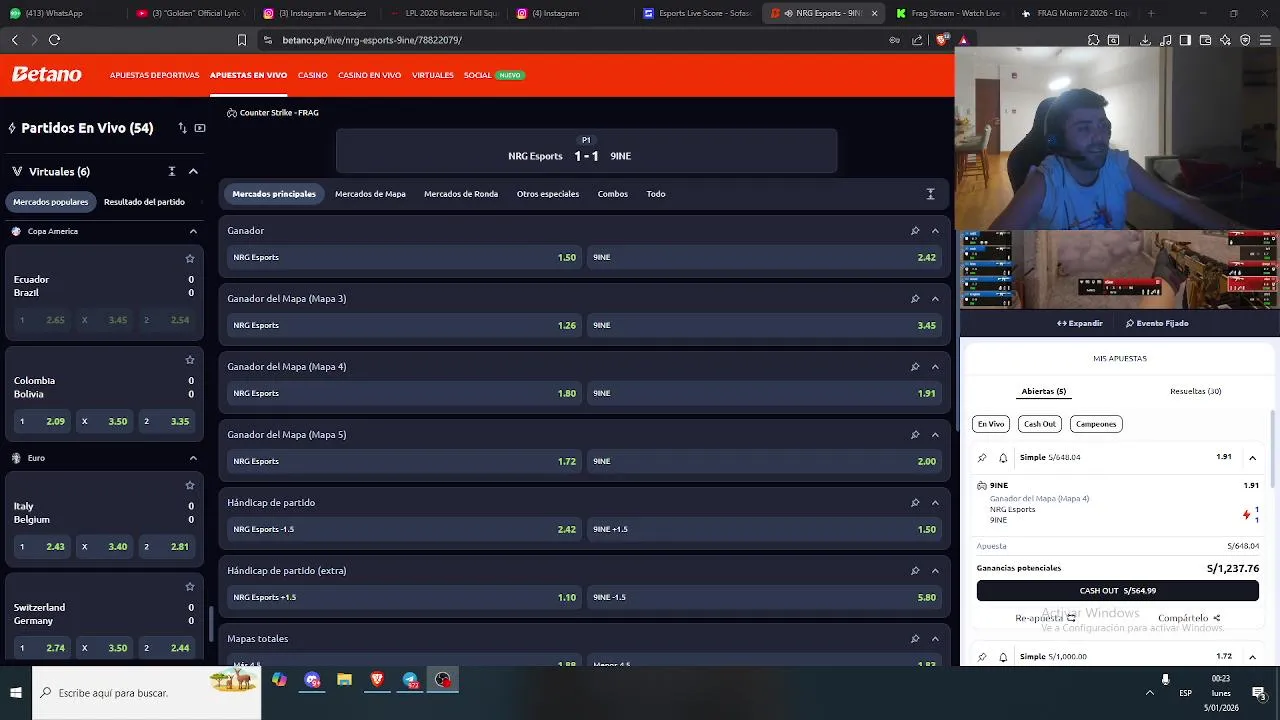The height and width of the screenshot is (720, 1280).
Task: Cash out the bet for S/564.99
Action: pyautogui.click(x=1118, y=591)
